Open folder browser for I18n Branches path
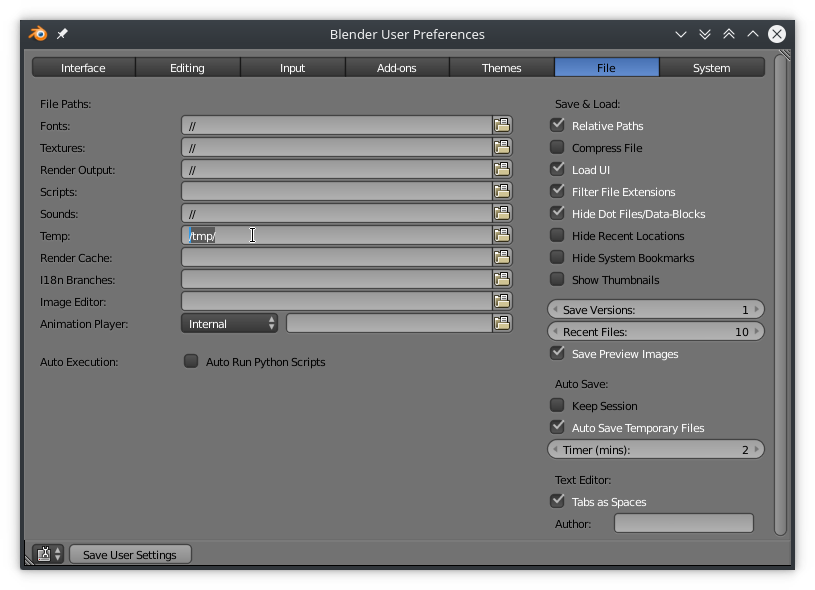 click(x=502, y=279)
